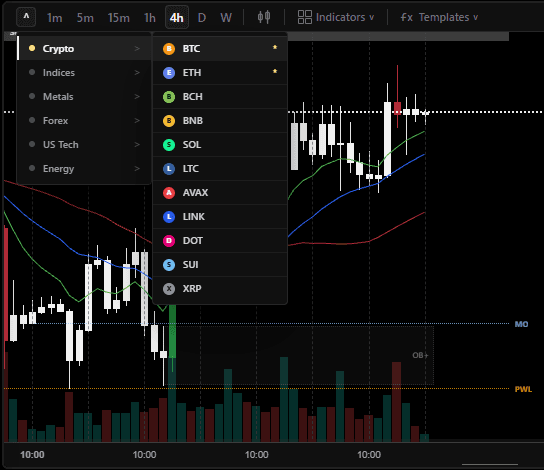Toggle the BTC favorite star

point(275,47)
